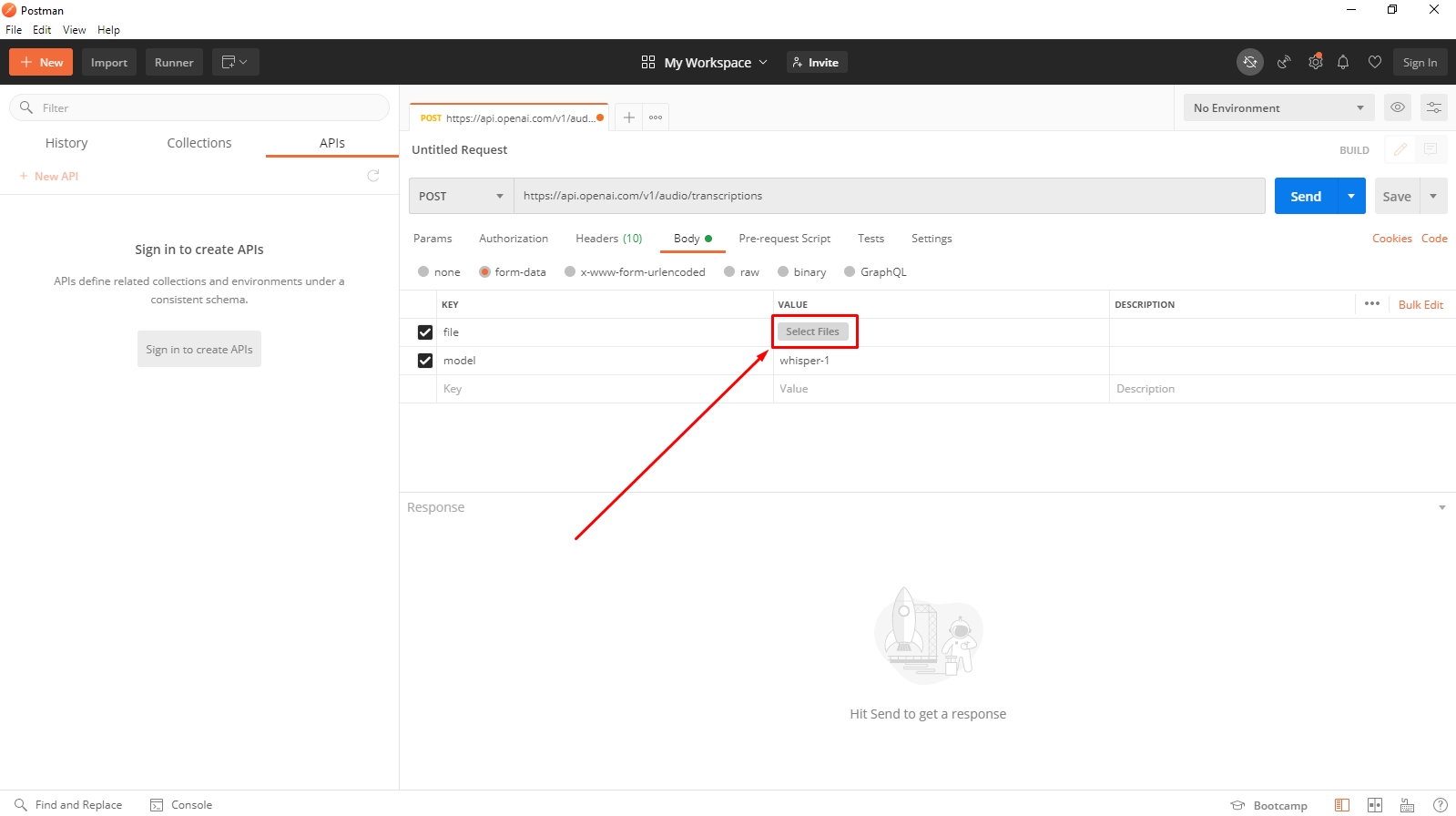The height and width of the screenshot is (816, 1456).
Task: Expand the No Environment dropdown
Action: 1278,107
